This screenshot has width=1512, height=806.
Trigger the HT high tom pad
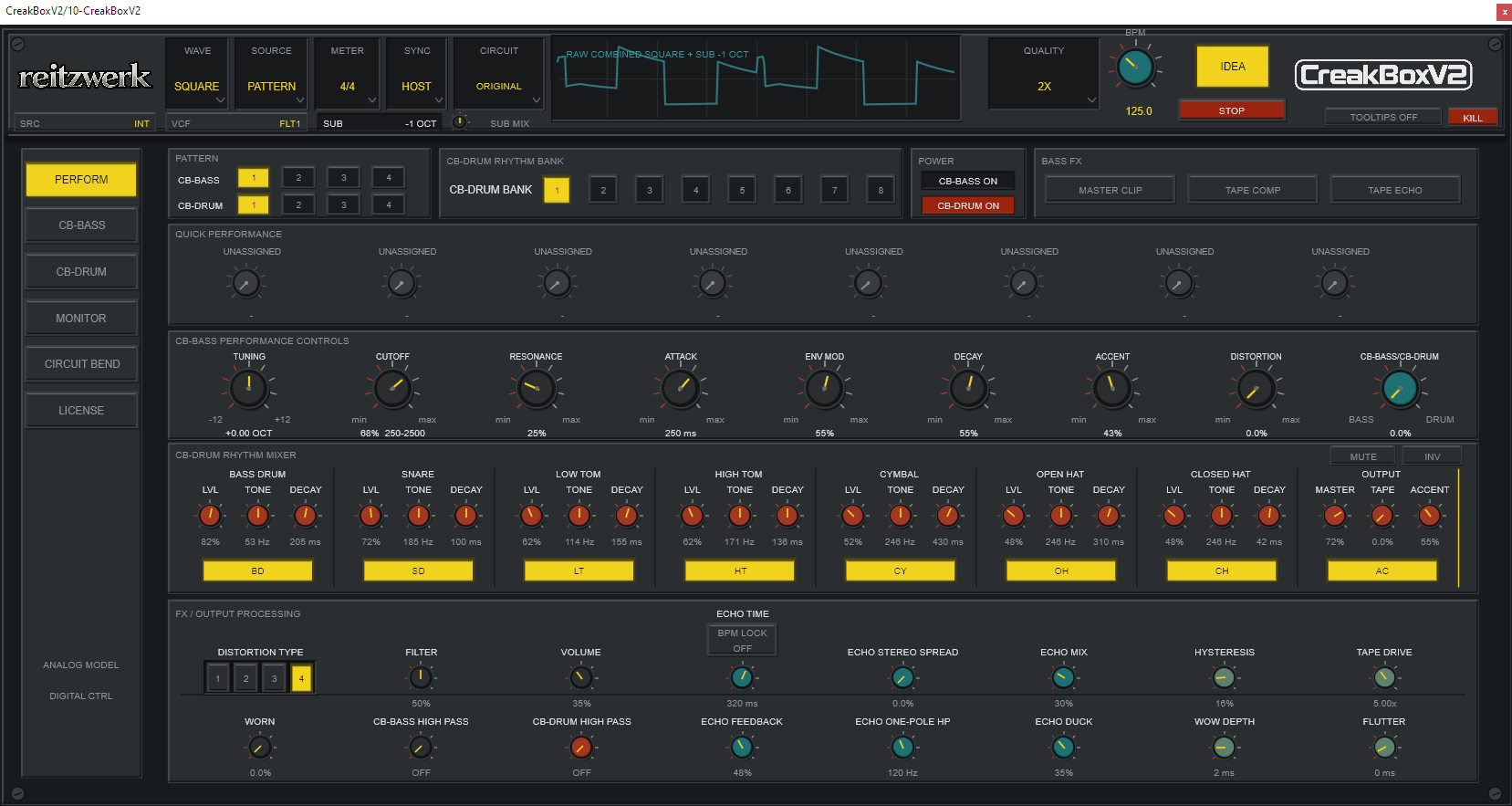point(740,570)
